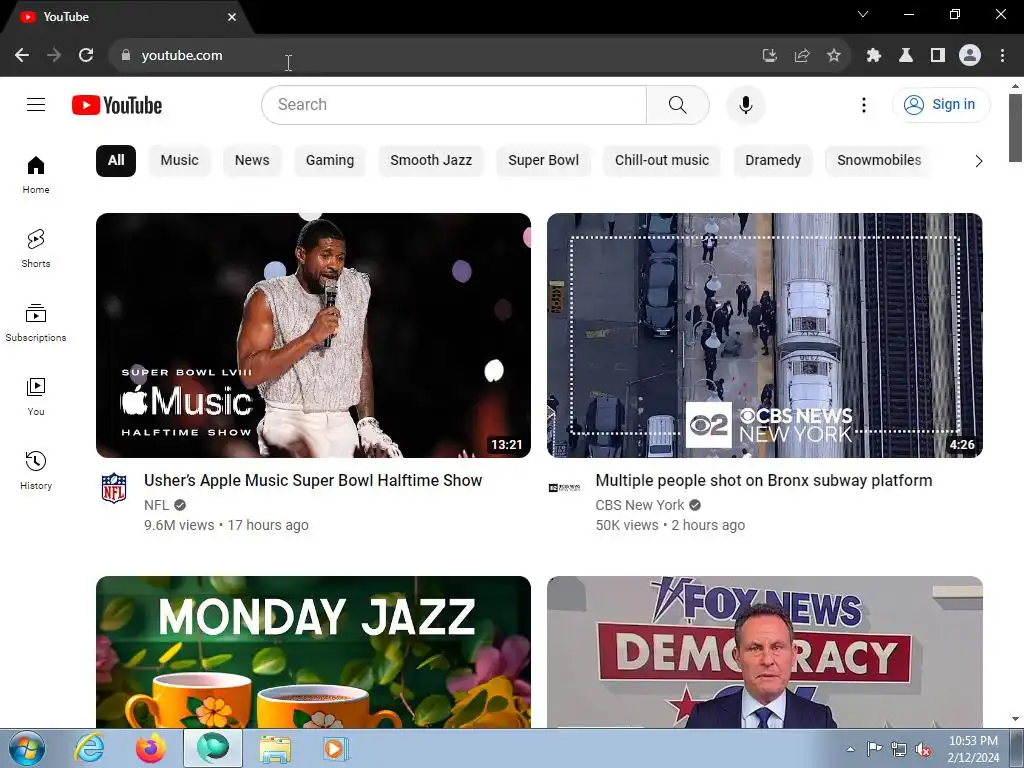Start voice search with the microphone icon
This screenshot has width=1024, height=768.
click(x=746, y=104)
